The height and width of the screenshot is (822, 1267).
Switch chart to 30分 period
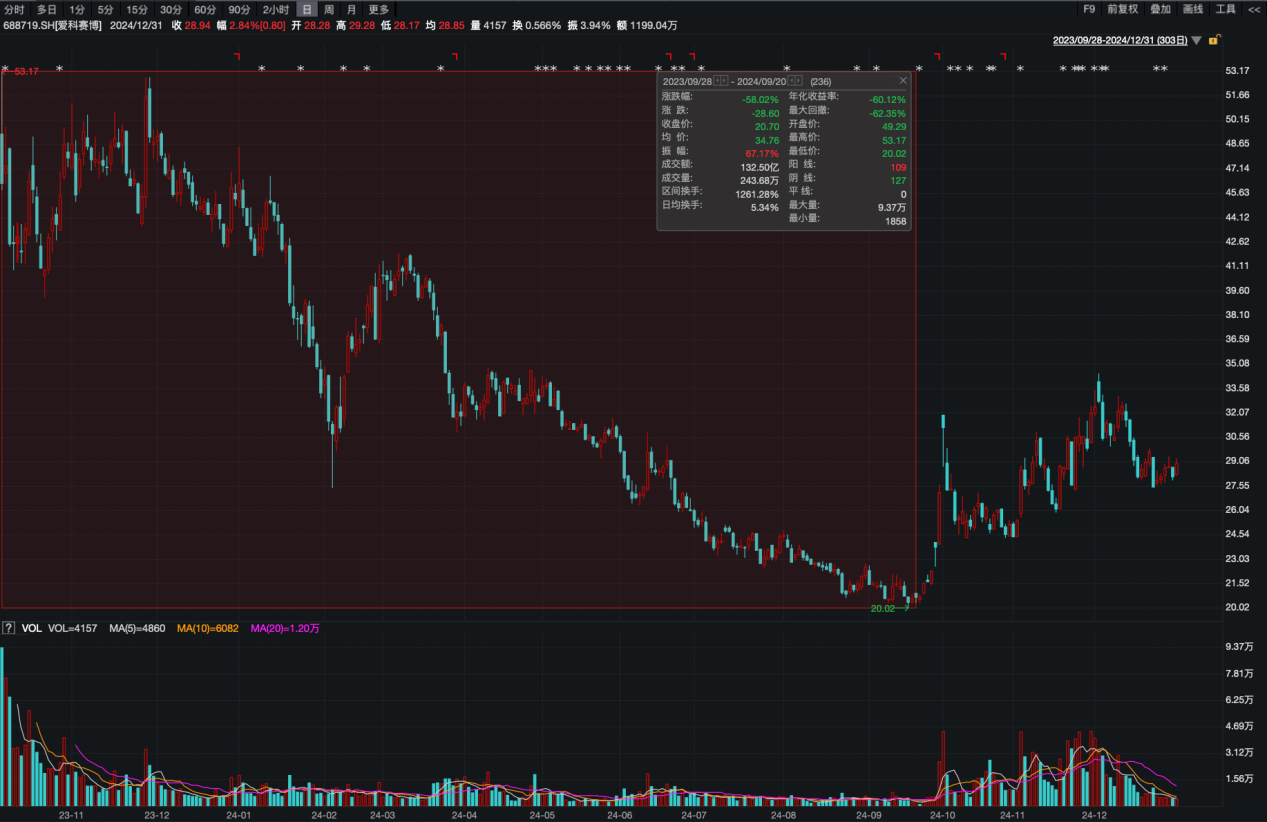pyautogui.click(x=171, y=9)
